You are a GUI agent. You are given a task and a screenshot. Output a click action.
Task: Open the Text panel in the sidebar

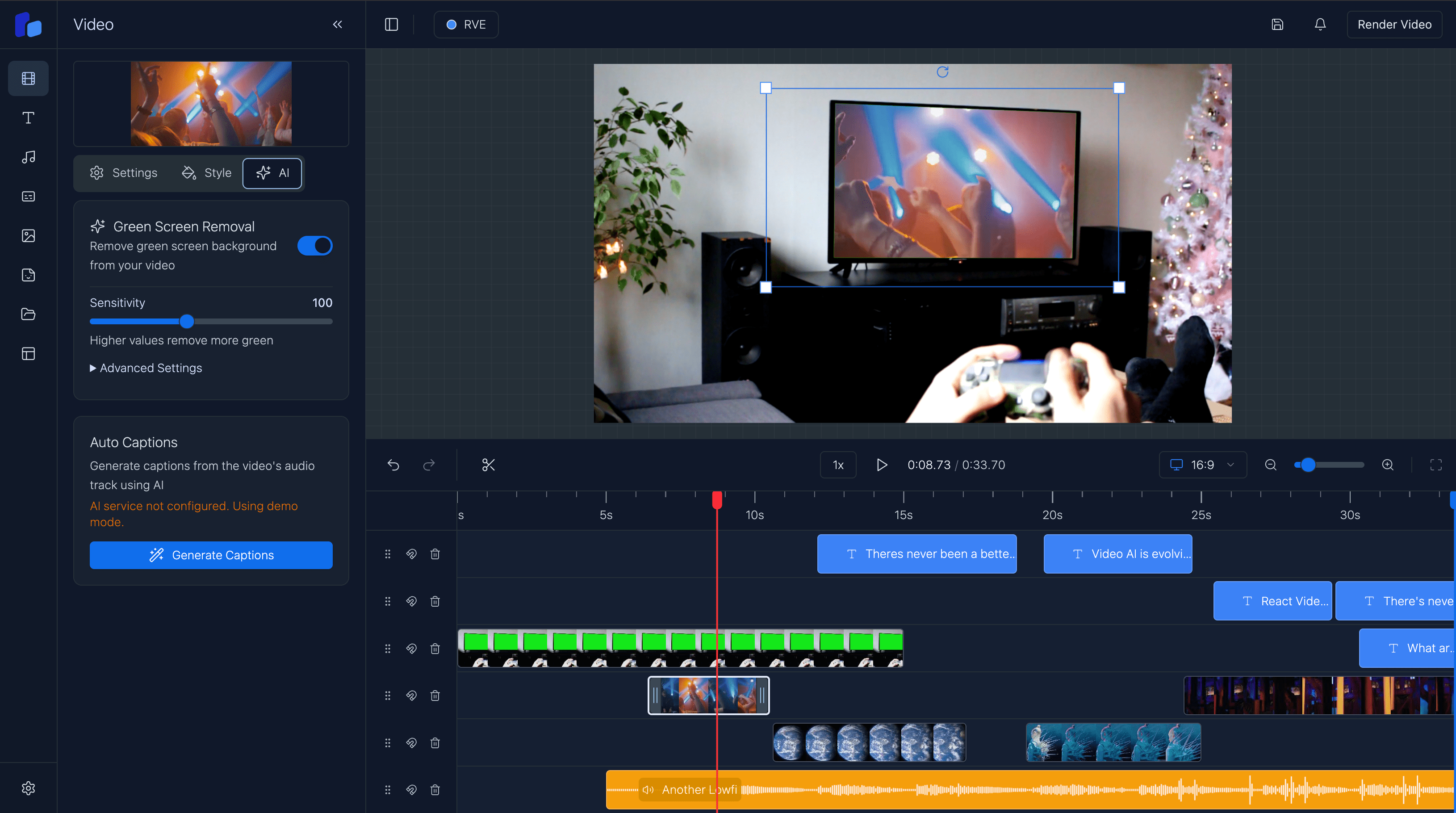28,117
